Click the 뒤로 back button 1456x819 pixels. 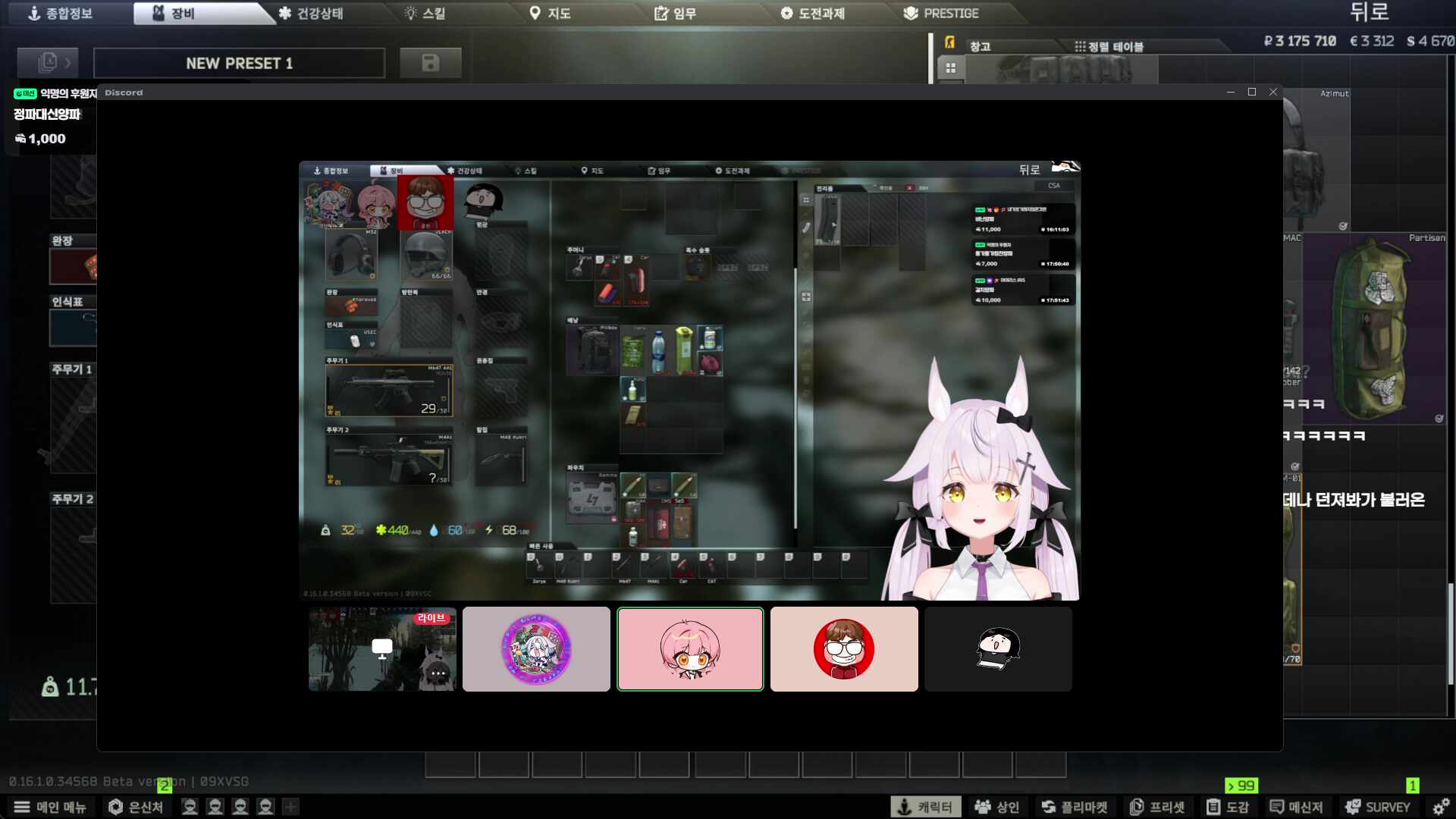coord(1369,11)
